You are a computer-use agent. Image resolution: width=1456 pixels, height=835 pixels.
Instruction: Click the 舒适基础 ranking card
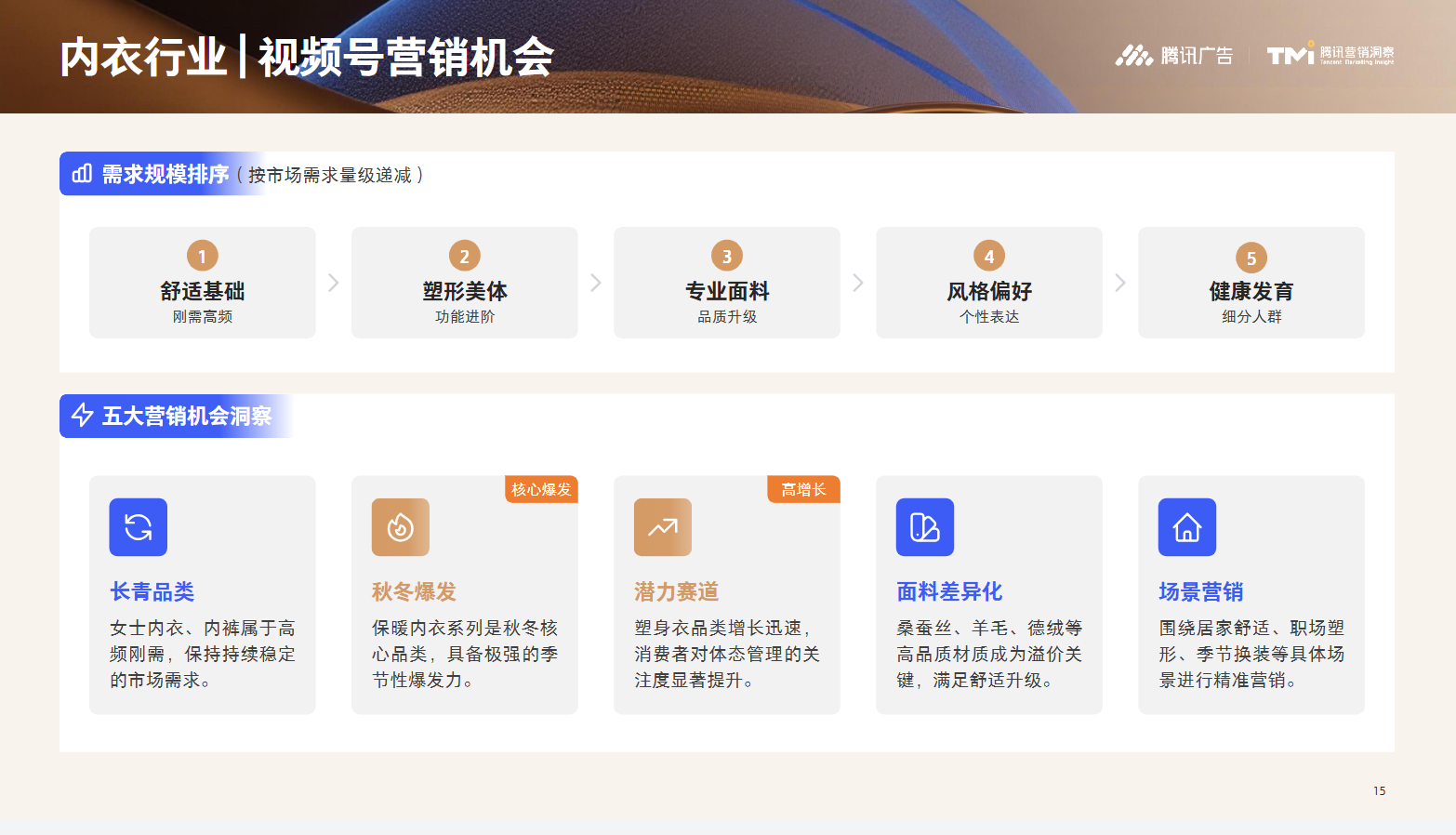pos(203,283)
